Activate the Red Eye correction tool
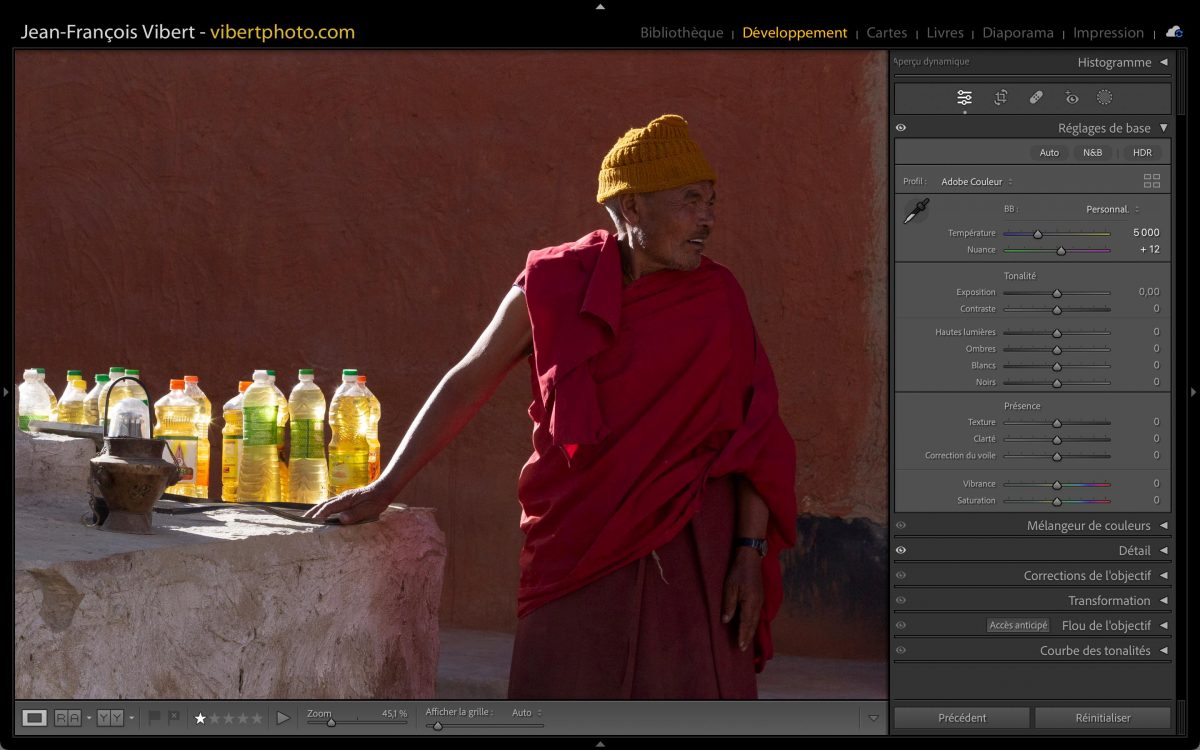This screenshot has height=750, width=1200. click(x=1072, y=97)
